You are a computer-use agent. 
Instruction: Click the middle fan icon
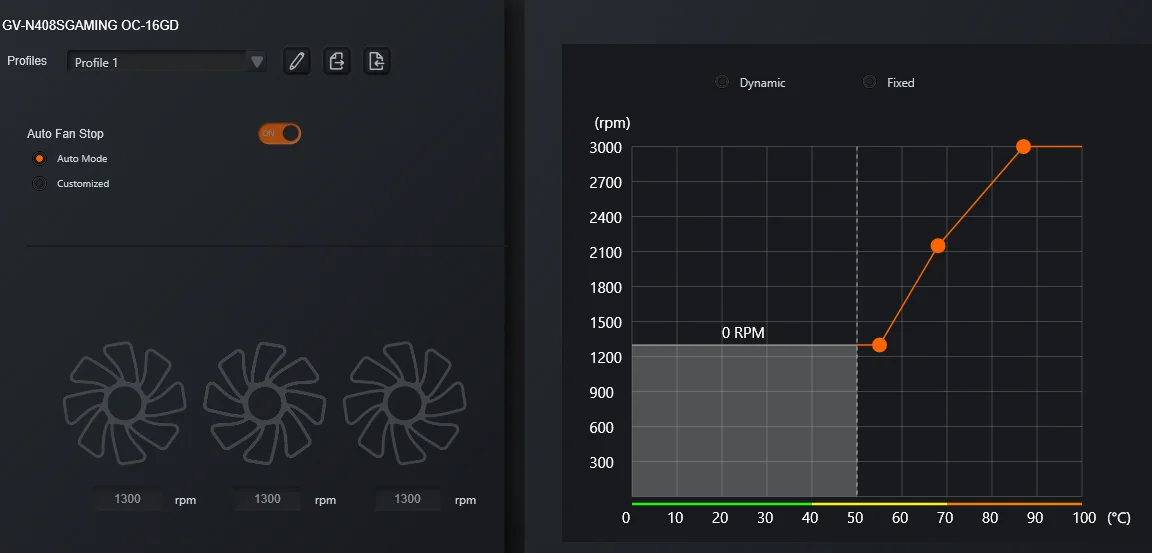coord(264,402)
